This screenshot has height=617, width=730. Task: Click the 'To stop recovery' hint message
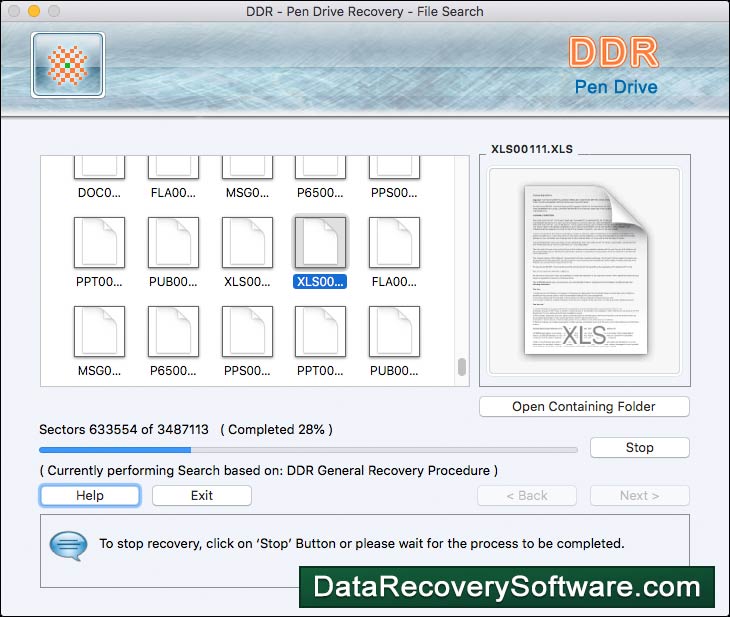click(x=362, y=543)
